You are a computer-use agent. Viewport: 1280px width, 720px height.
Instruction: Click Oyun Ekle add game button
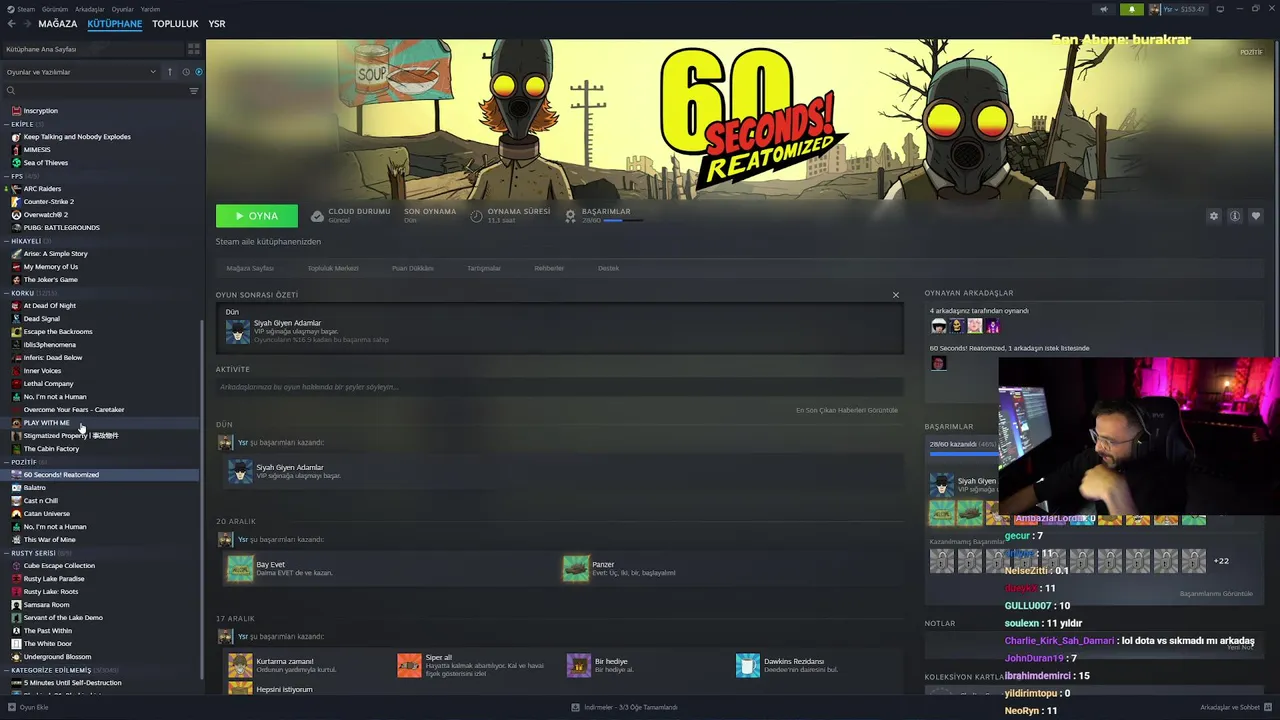[x=27, y=707]
